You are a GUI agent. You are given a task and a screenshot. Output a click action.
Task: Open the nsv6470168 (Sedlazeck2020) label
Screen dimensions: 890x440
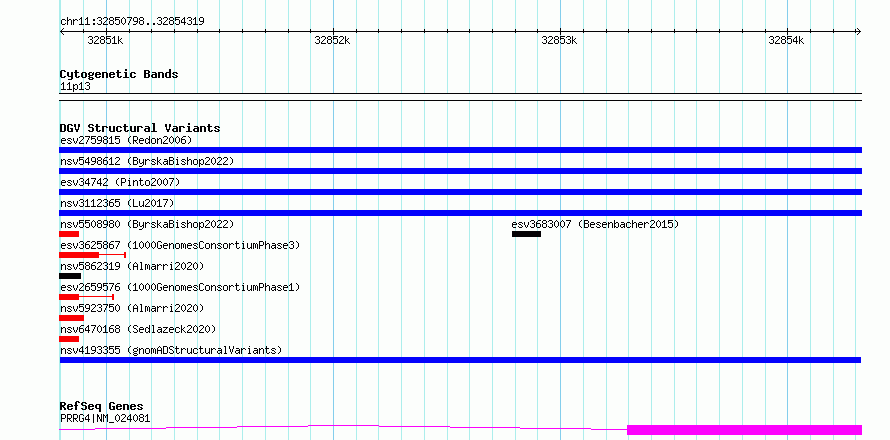click(x=138, y=329)
